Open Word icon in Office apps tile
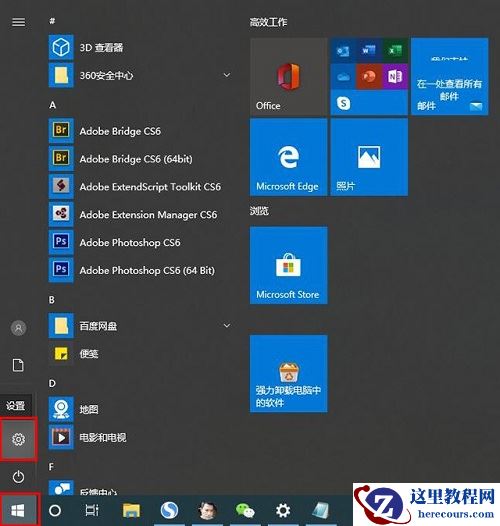Screen dimensions: 500x526 pyautogui.click(x=369, y=50)
